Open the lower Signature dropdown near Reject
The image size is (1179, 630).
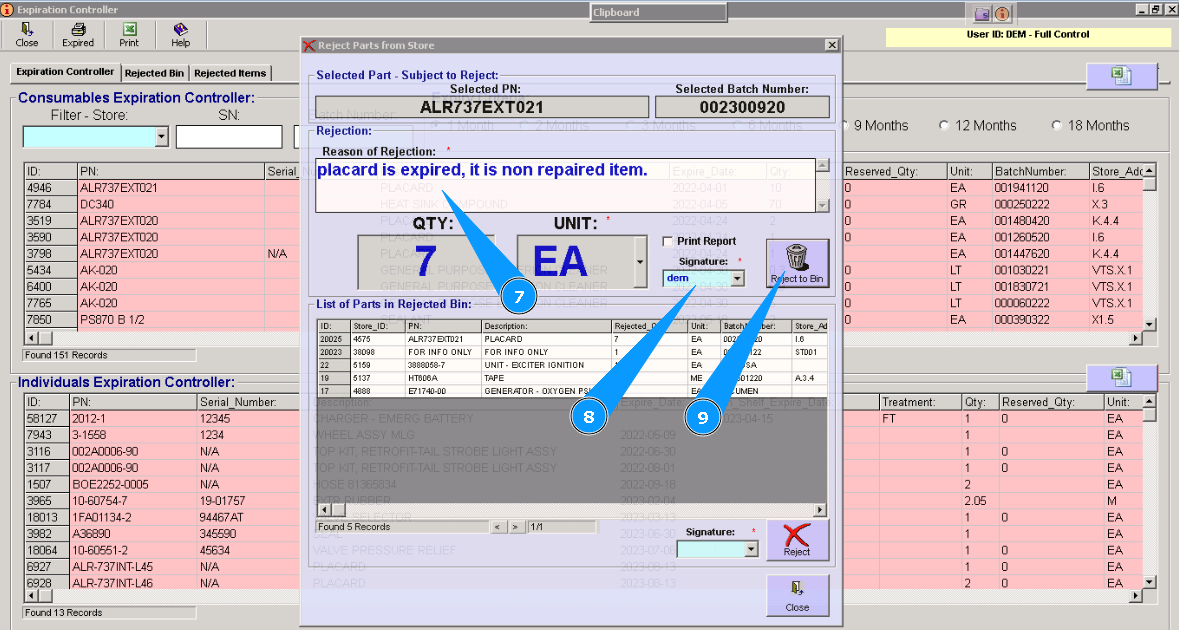click(x=750, y=550)
